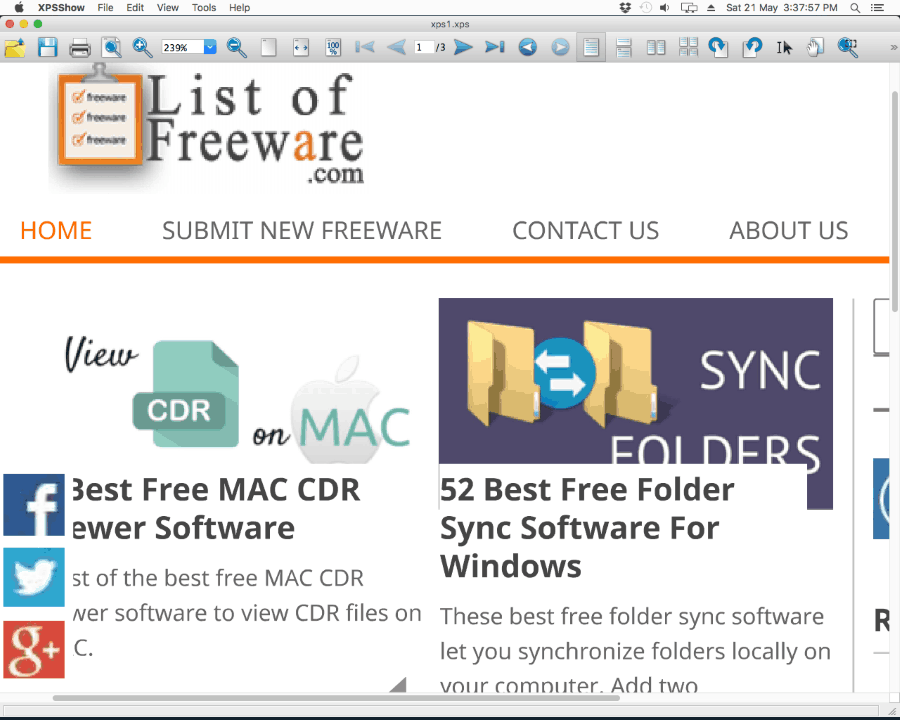Switch to continuous facing pages layout
Viewport: 900px width, 720px height.
[688, 47]
